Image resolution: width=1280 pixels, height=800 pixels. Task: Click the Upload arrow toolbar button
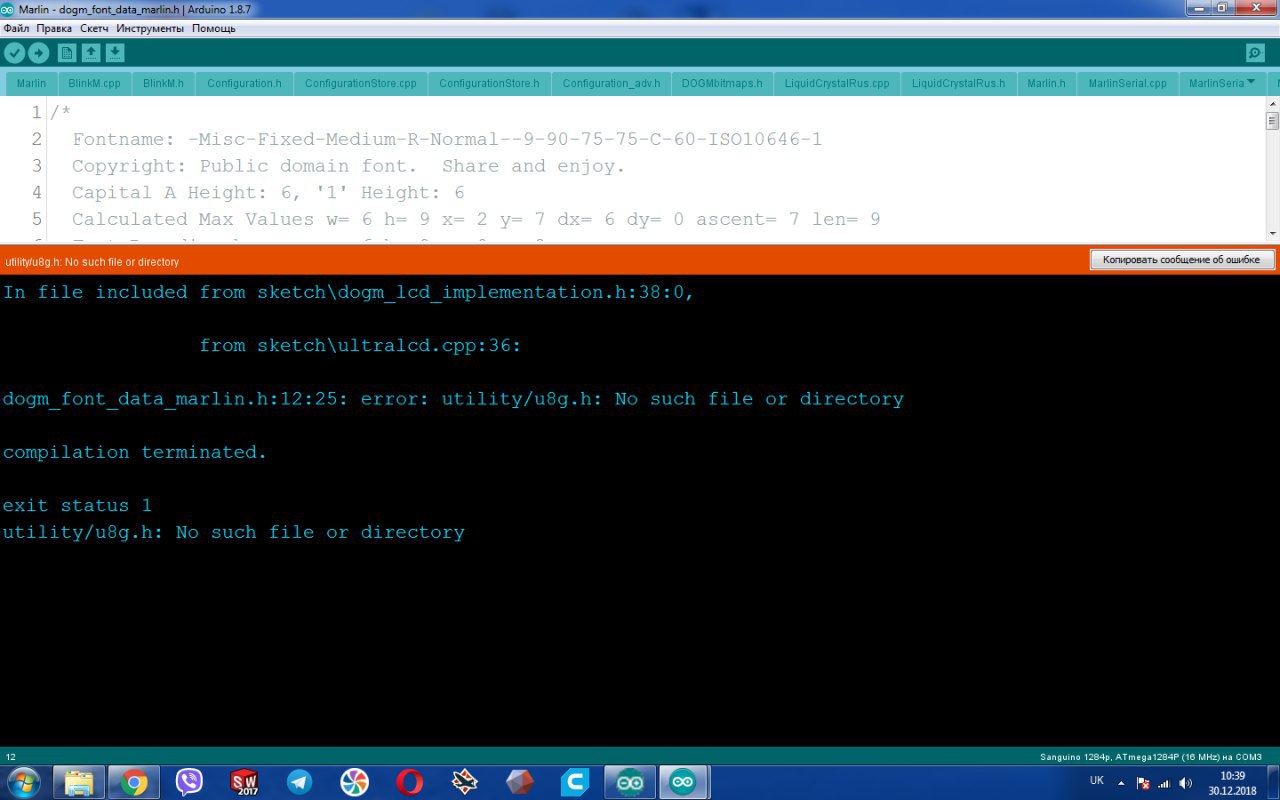tap(39, 53)
